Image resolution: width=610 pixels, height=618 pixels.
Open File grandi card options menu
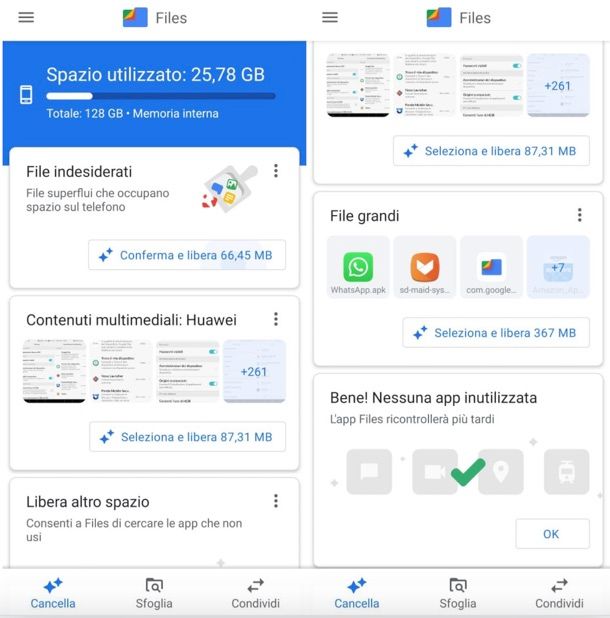tap(580, 215)
